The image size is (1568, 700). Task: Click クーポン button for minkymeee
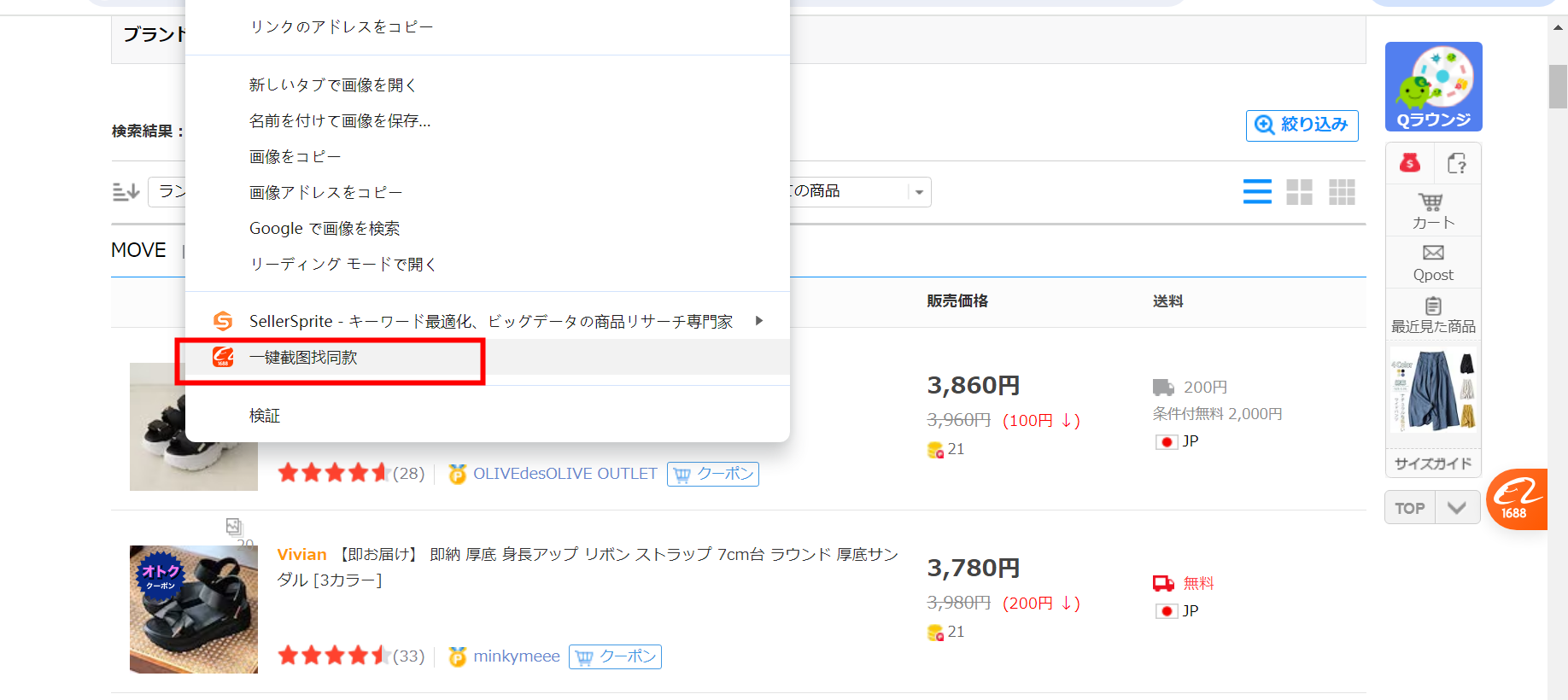pos(615,656)
